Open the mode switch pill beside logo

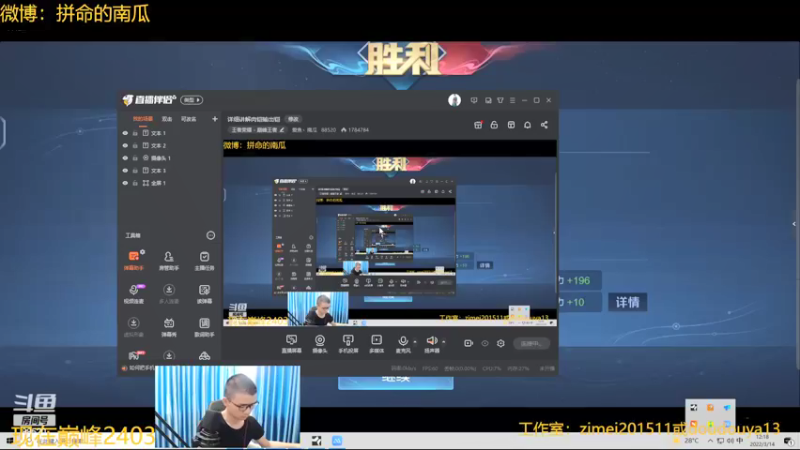pyautogui.click(x=191, y=100)
